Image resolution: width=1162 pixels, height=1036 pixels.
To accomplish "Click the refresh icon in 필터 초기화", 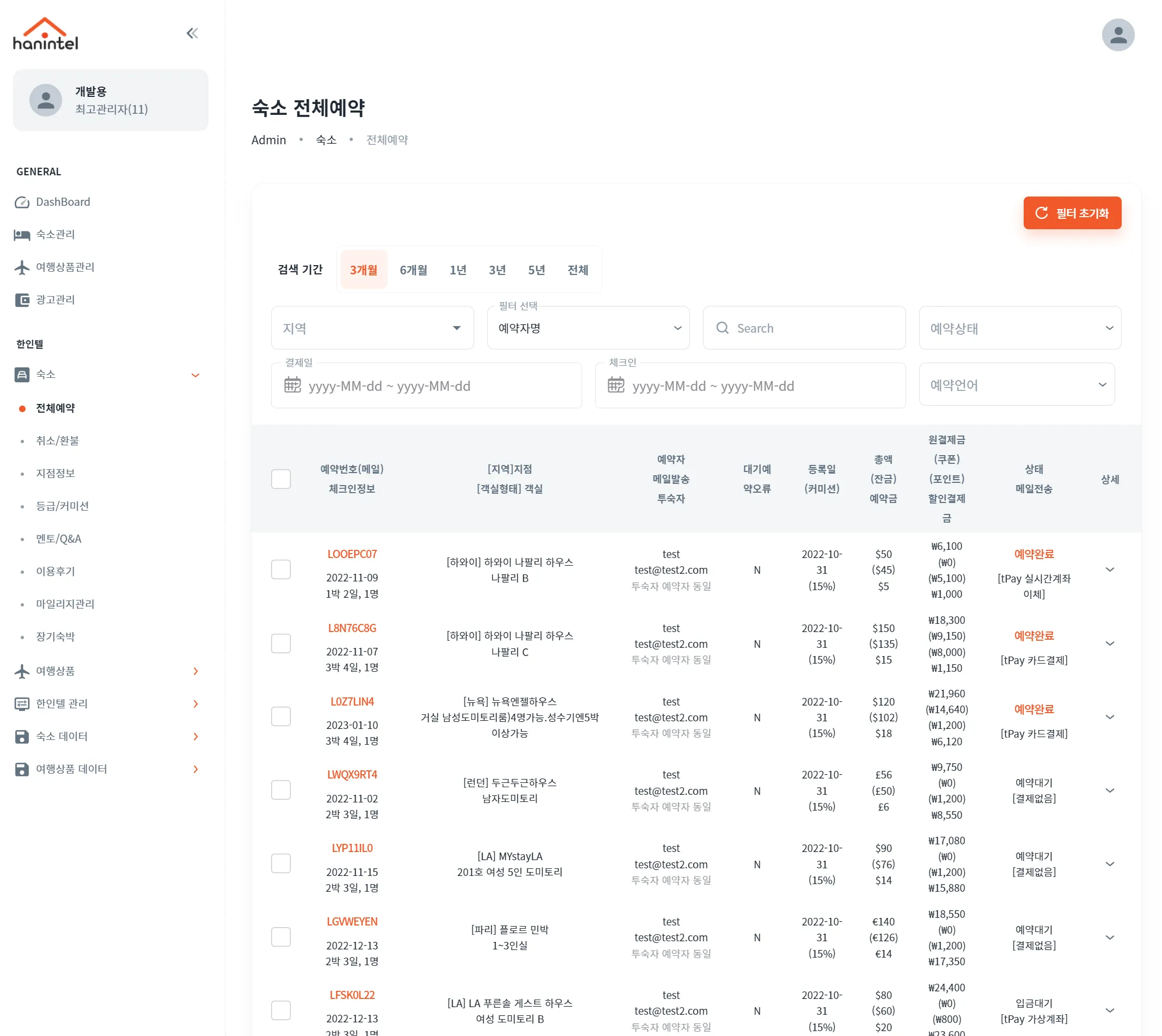I will pos(1041,213).
